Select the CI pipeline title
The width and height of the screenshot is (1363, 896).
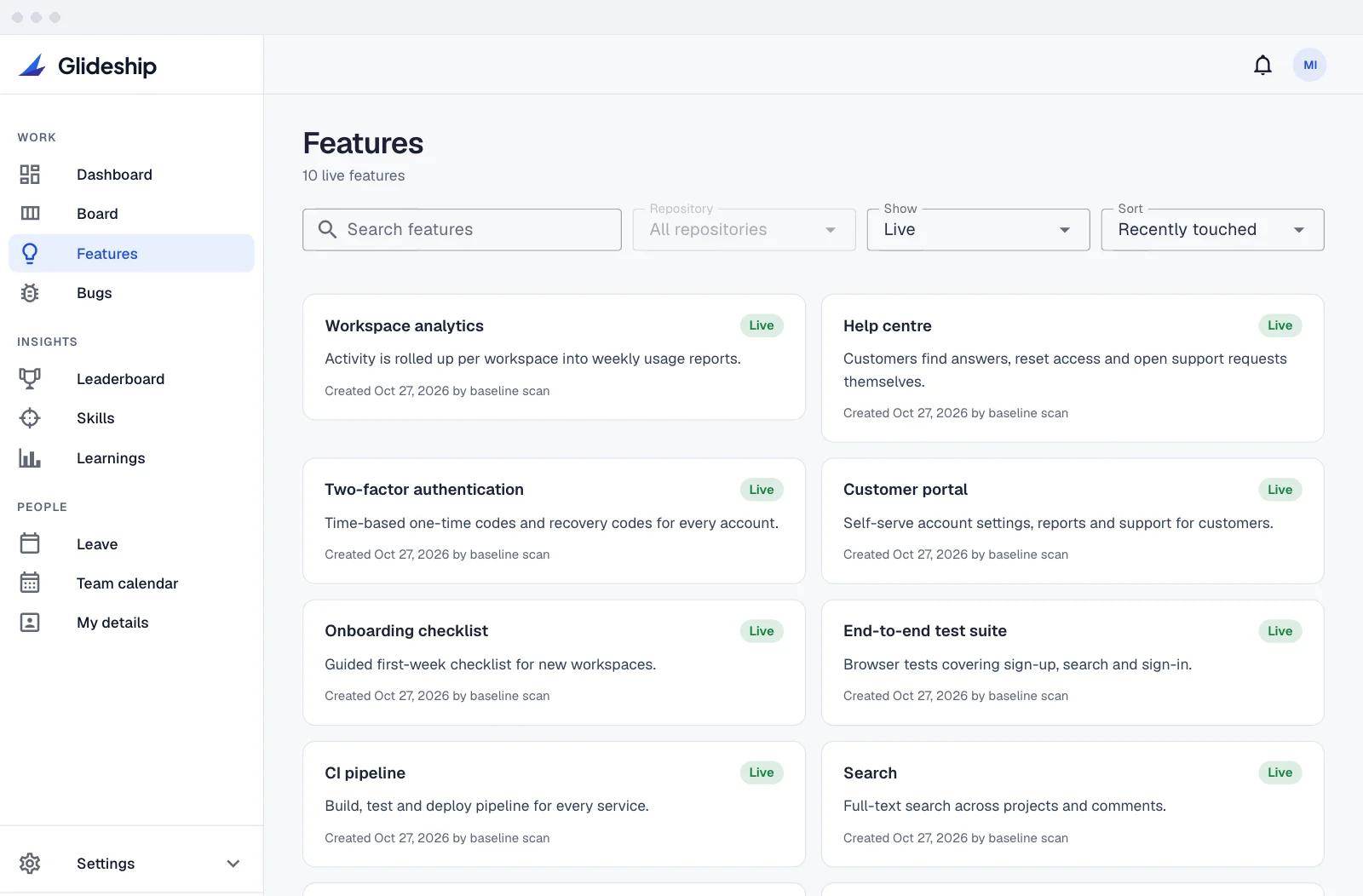365,773
